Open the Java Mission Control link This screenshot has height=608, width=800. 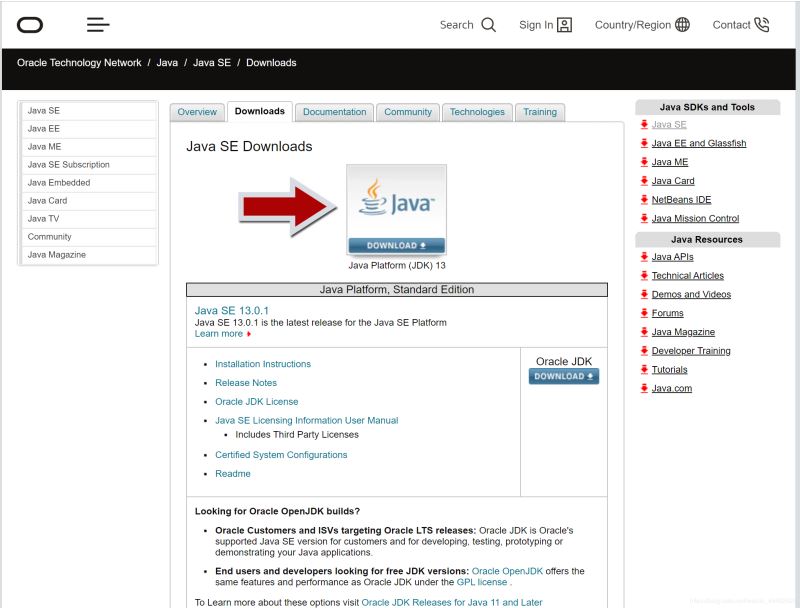point(695,218)
